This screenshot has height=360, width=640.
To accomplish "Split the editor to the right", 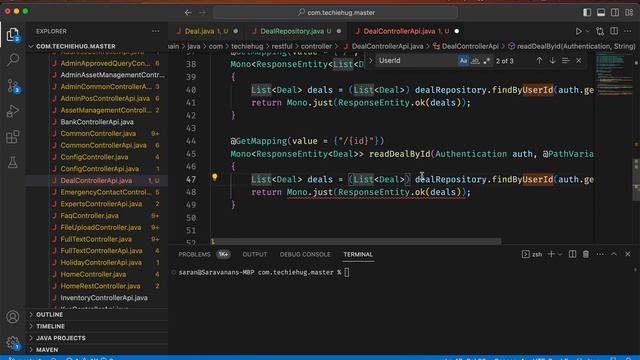I will tap(614, 31).
